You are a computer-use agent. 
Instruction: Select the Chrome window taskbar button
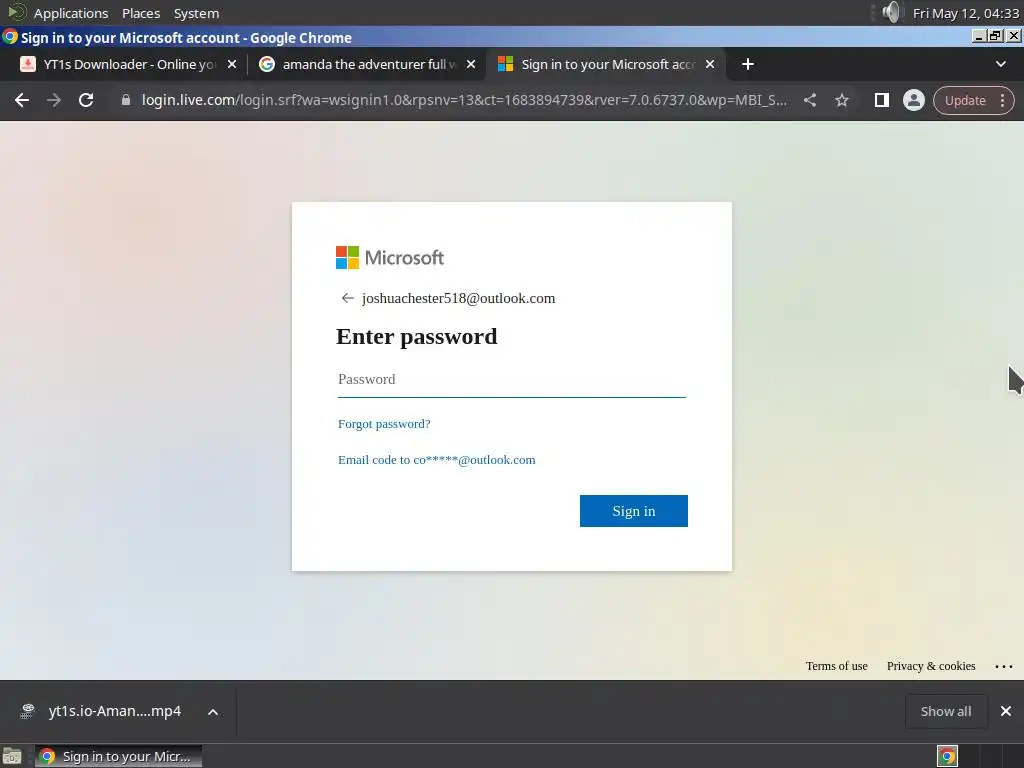(118, 756)
